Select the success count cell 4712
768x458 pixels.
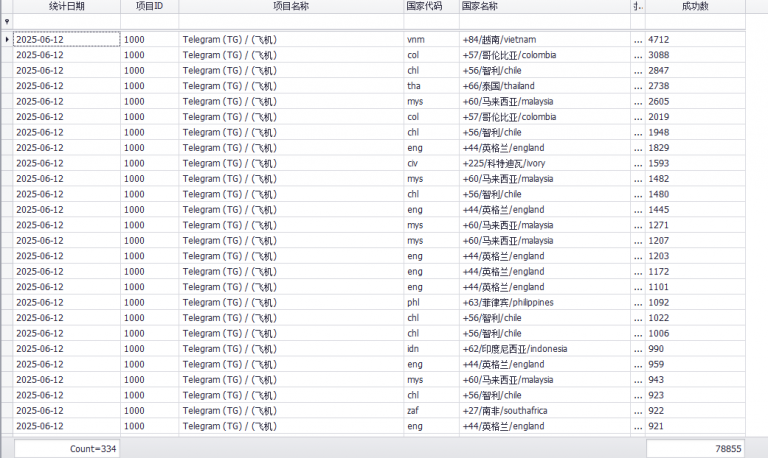click(x=695, y=40)
